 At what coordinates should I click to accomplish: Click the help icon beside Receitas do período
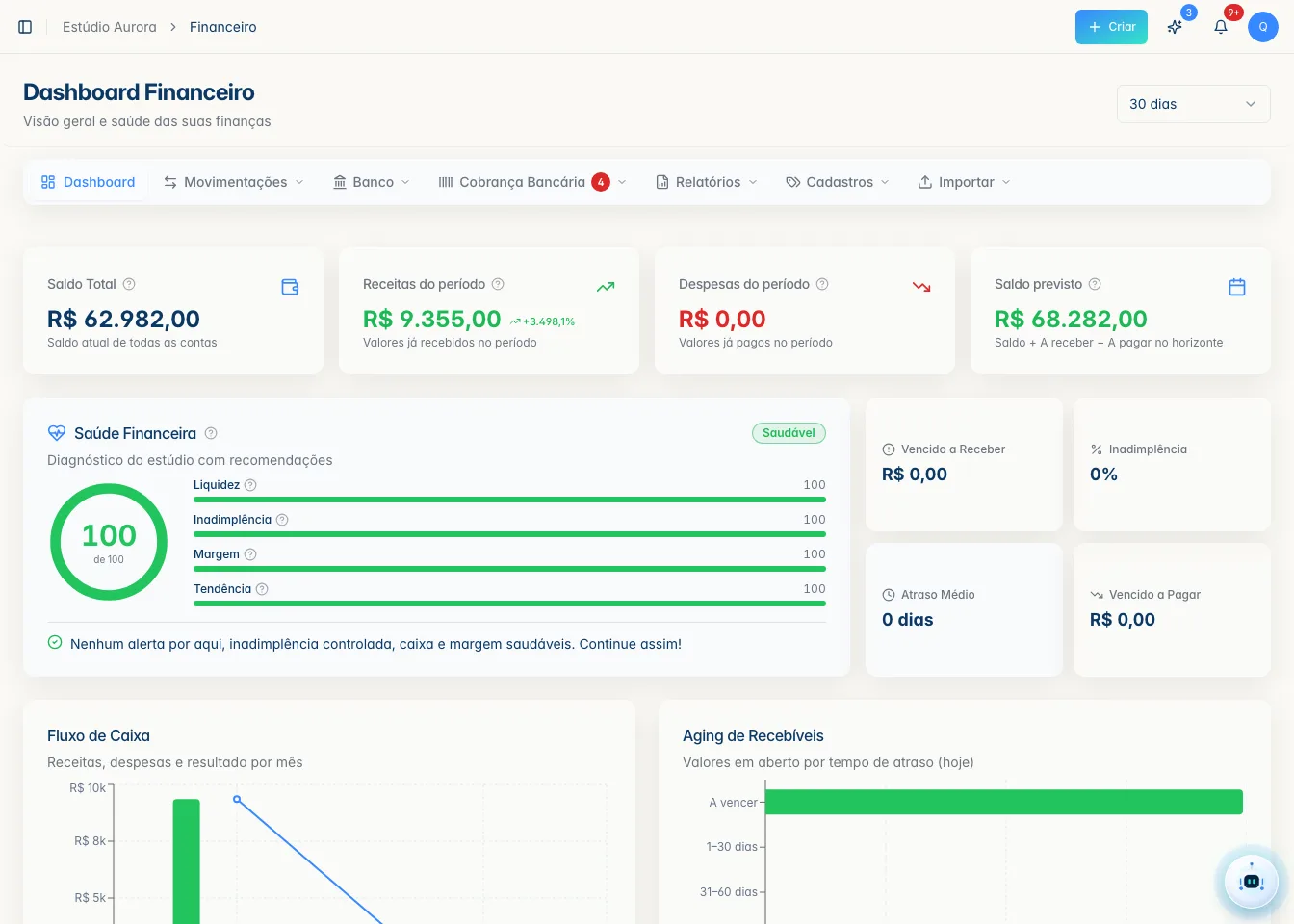tap(498, 284)
